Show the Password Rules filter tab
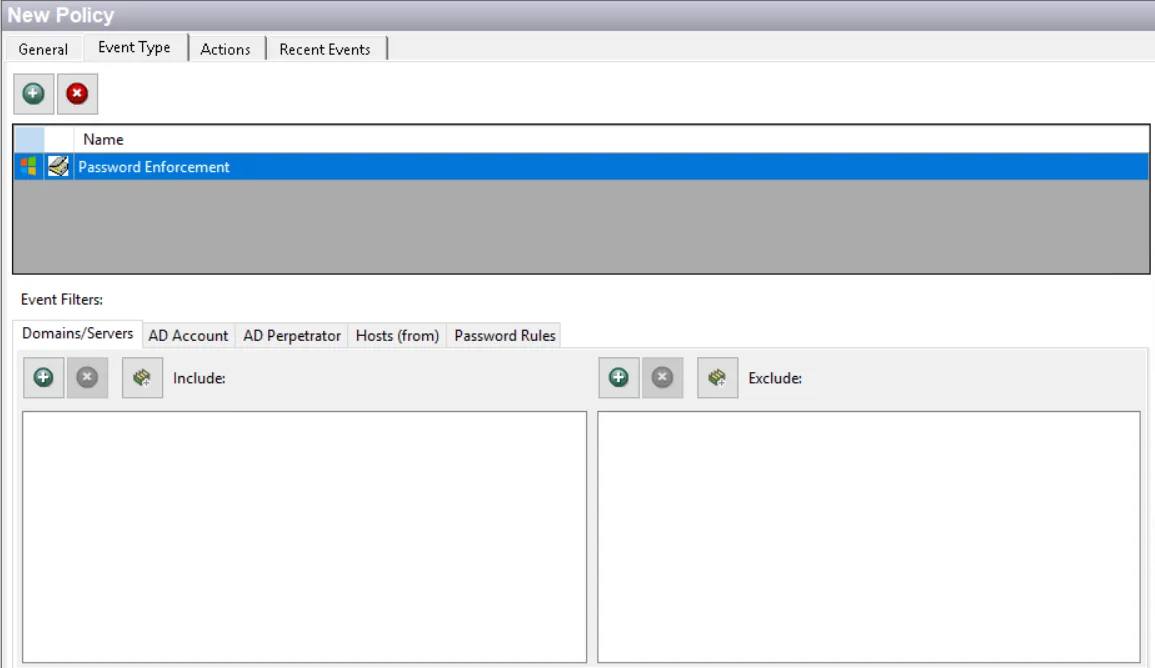1155x668 pixels. pyautogui.click(x=504, y=336)
